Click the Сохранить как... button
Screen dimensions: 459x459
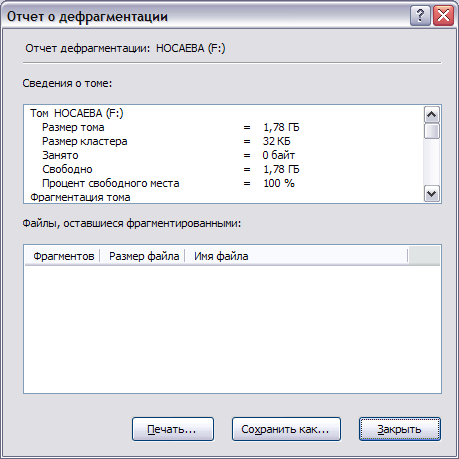(286, 429)
